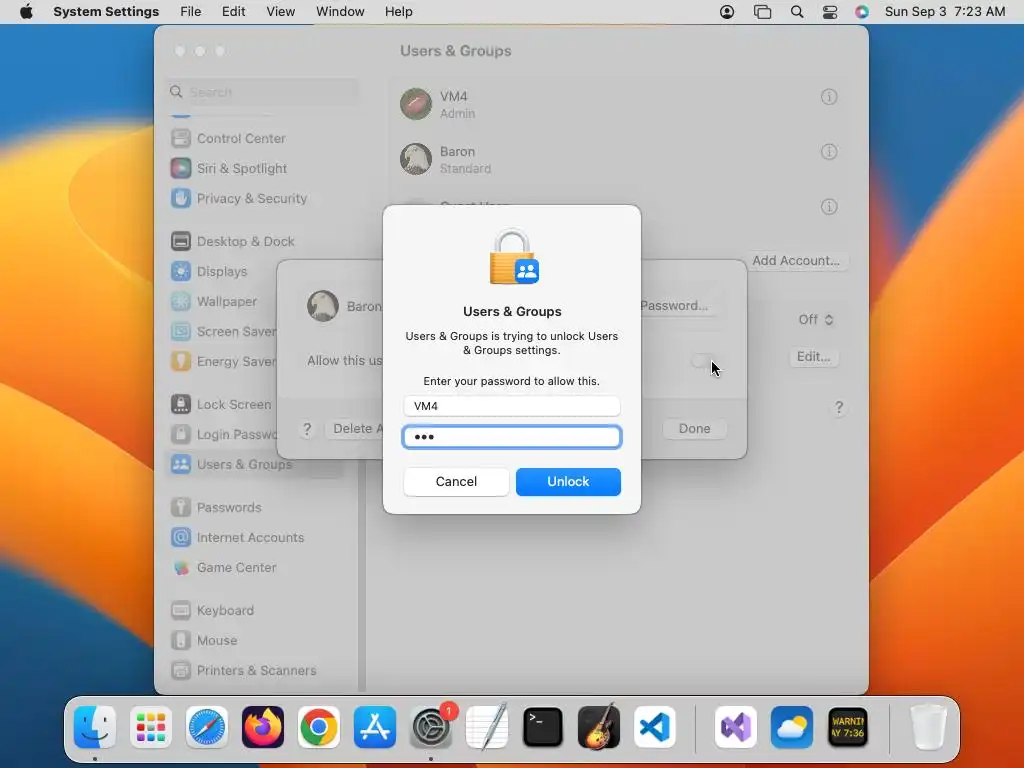The width and height of the screenshot is (1024, 768).
Task: Open the Console app from the Dock
Action: coord(848,727)
